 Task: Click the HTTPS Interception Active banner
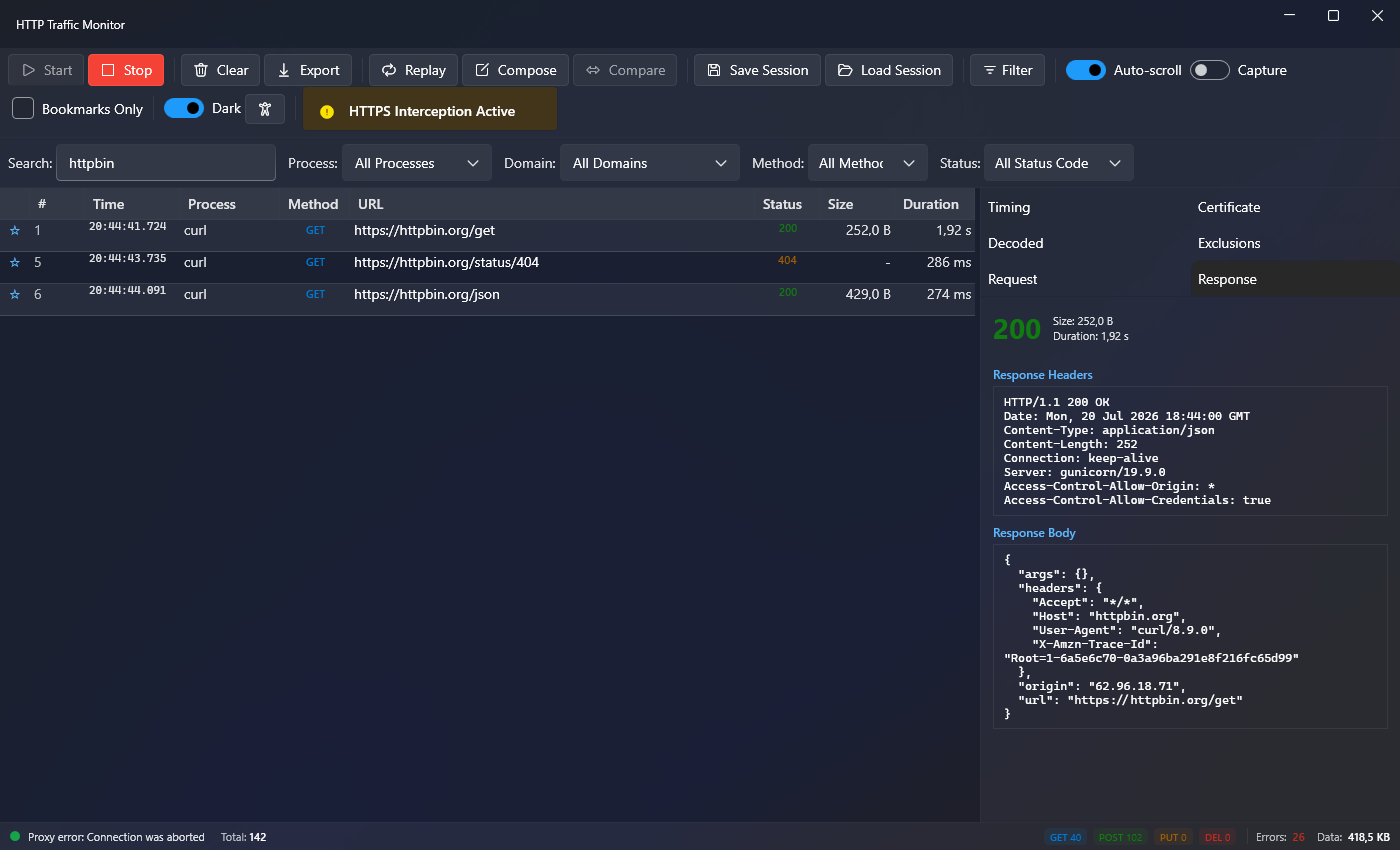click(430, 111)
